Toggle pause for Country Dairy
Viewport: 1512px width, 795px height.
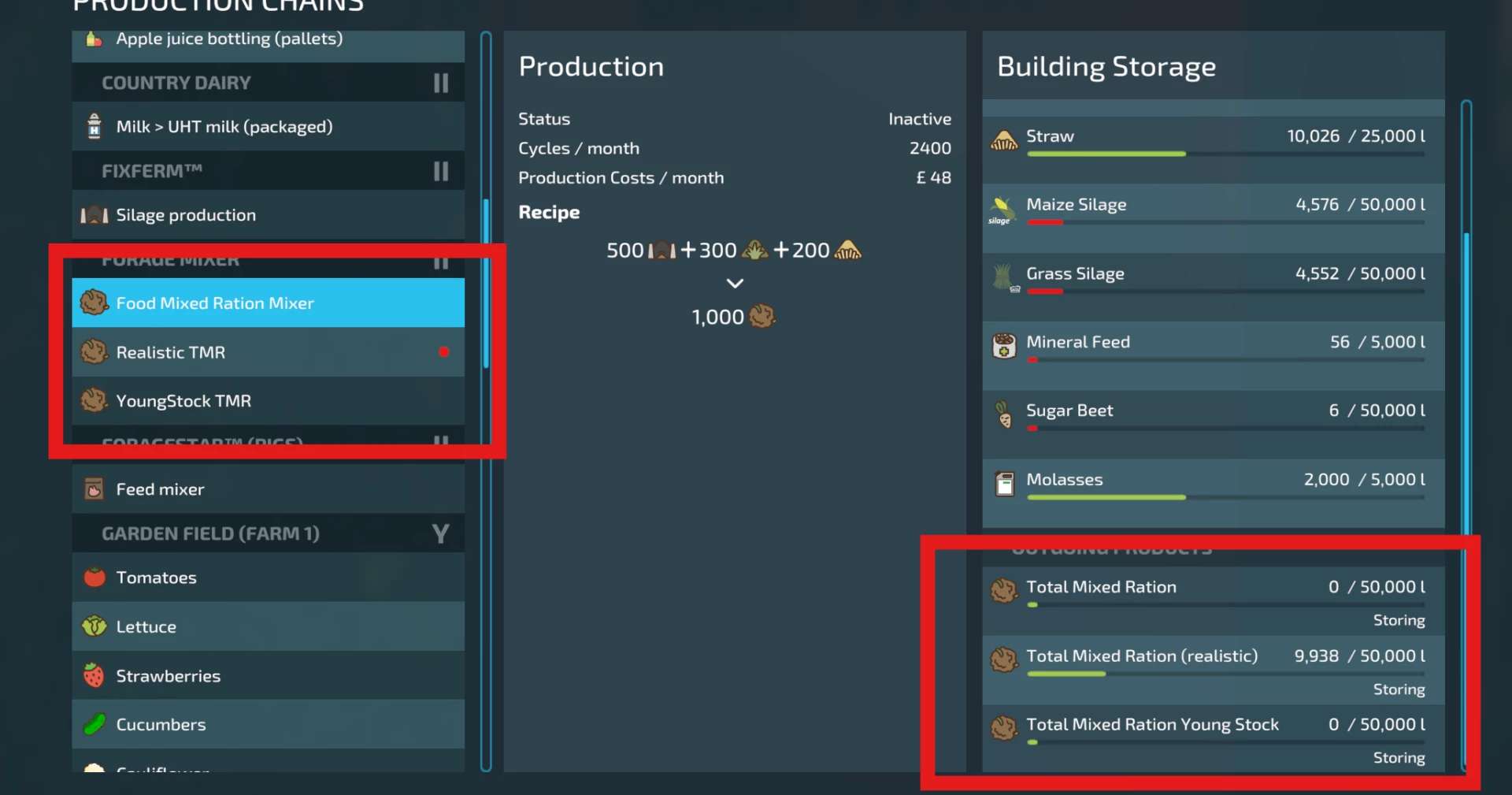tap(441, 83)
